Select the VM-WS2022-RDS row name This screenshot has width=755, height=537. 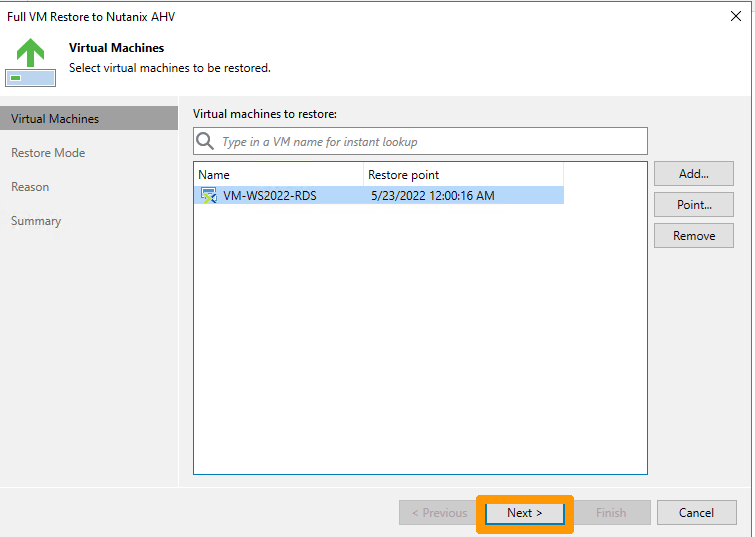pyautogui.click(x=270, y=196)
